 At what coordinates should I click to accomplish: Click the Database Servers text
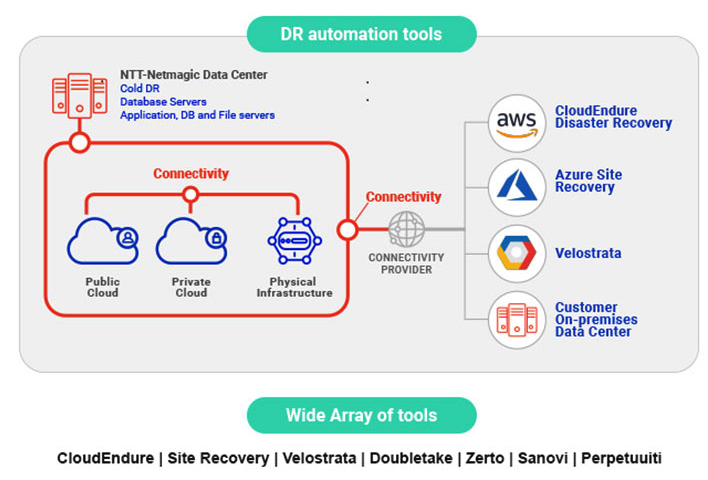(x=163, y=102)
